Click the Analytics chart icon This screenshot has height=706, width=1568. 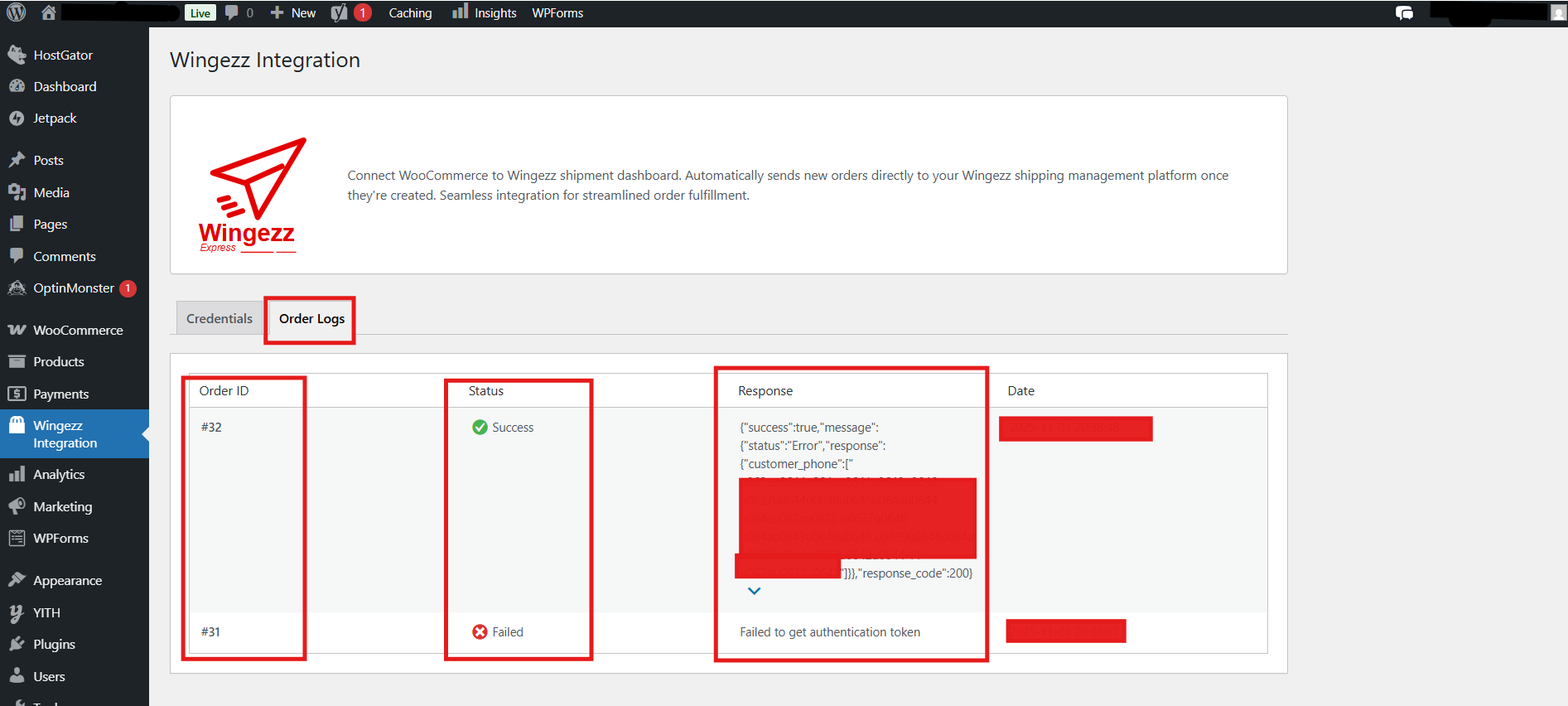click(17, 474)
